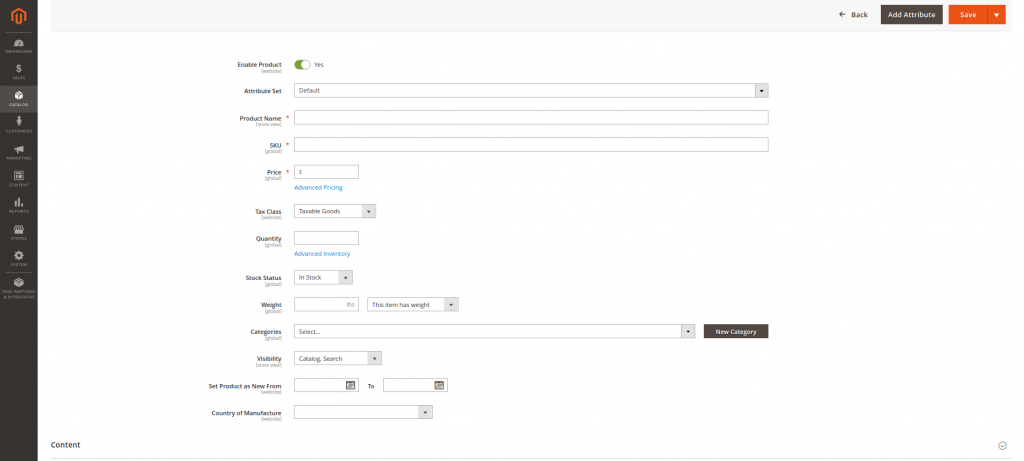The height and width of the screenshot is (461, 1024).
Task: Click the Add Attribute button
Action: click(x=911, y=14)
